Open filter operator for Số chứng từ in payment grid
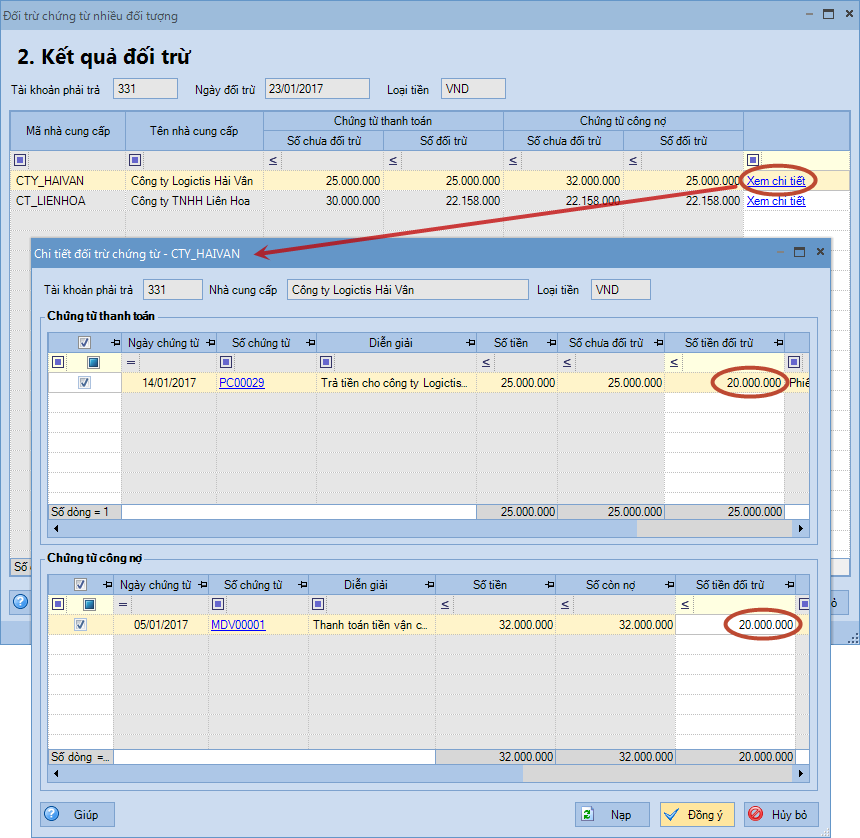 (226, 362)
